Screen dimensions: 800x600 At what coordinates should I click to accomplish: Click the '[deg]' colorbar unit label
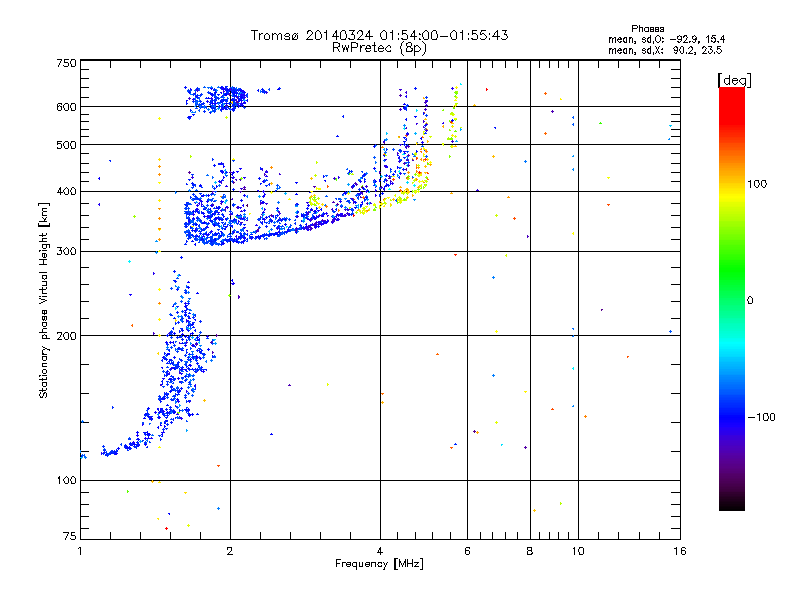coord(734,80)
